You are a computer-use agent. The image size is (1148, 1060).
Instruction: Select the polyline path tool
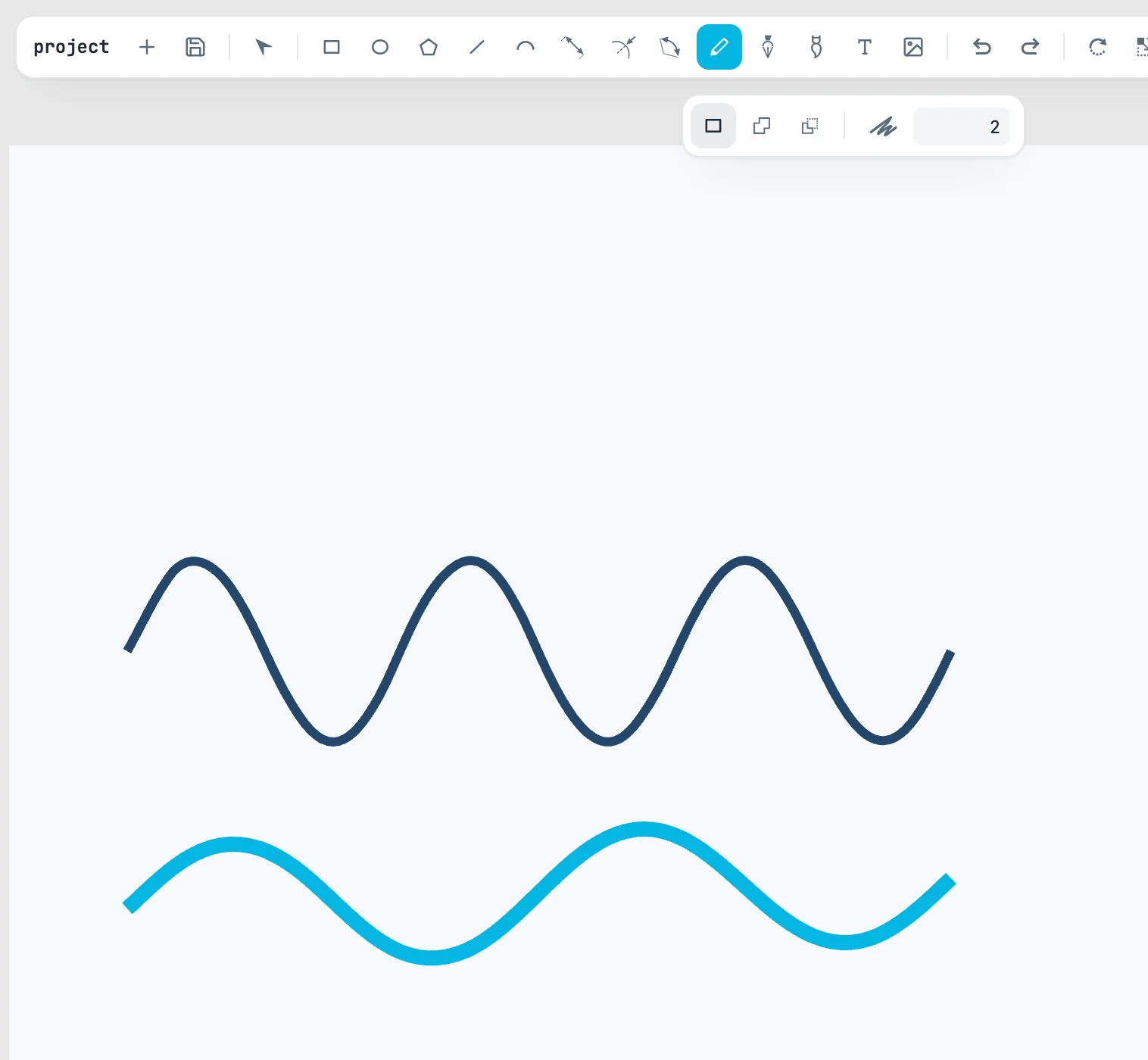(670, 47)
